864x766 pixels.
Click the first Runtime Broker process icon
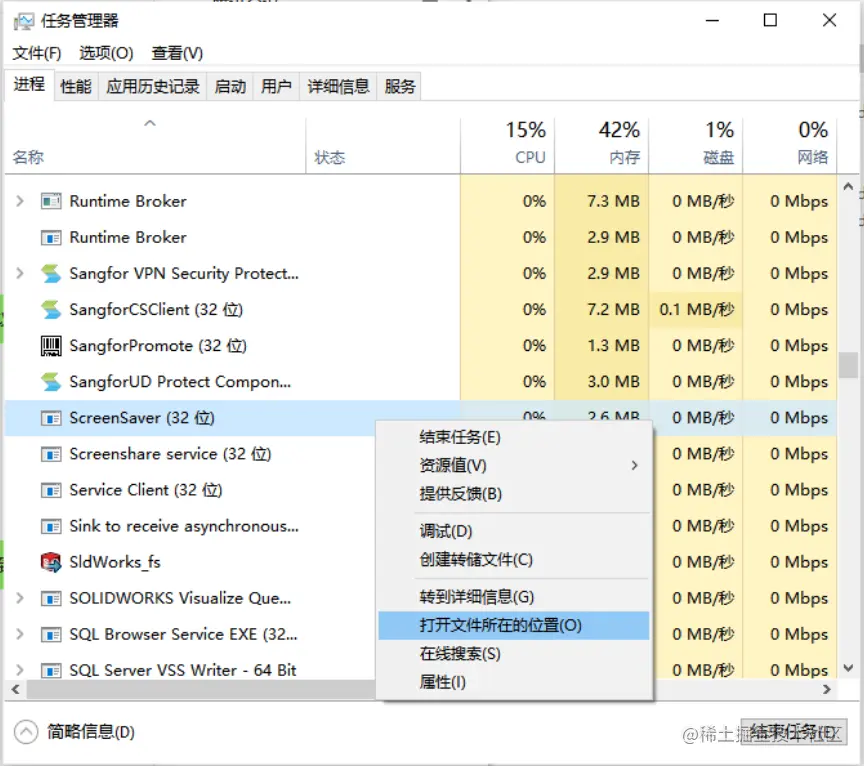tap(51, 201)
